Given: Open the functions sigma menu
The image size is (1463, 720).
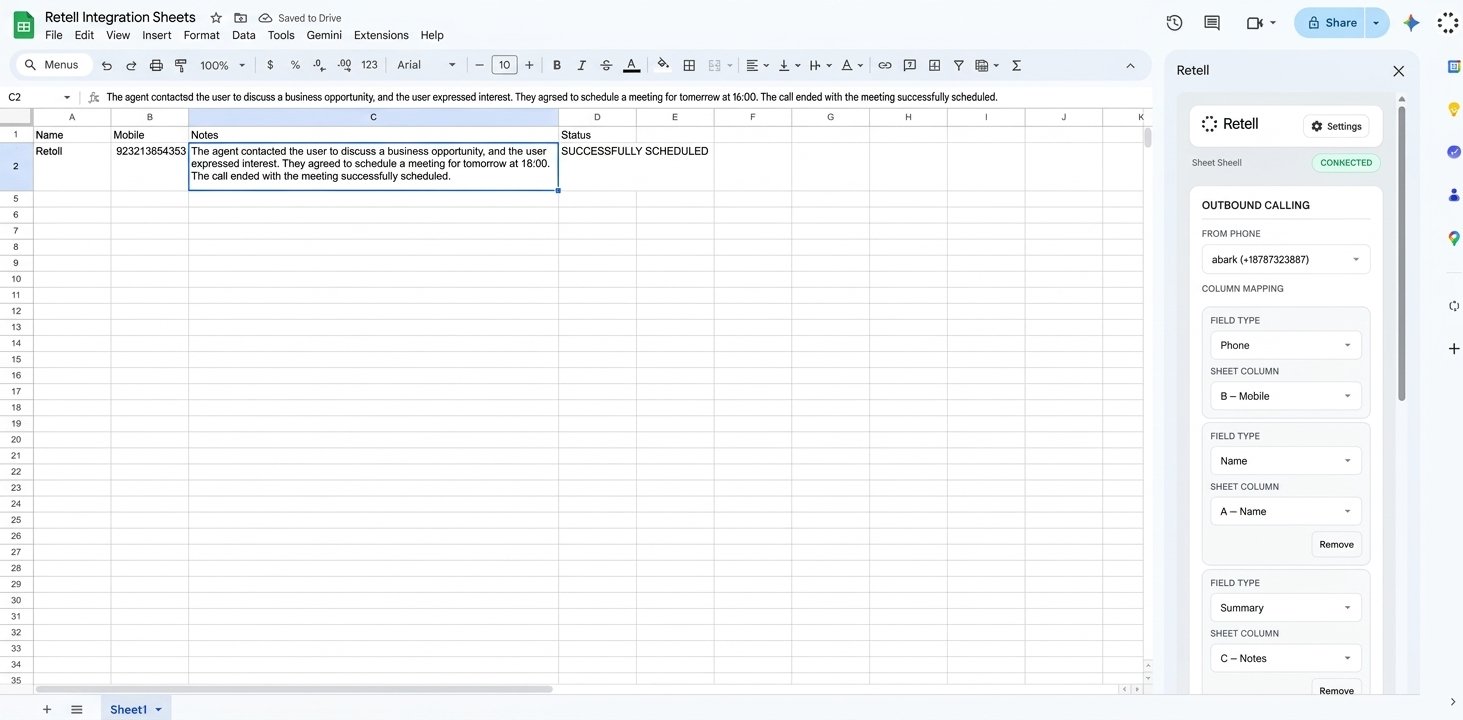Looking at the screenshot, I should click(1017, 65).
